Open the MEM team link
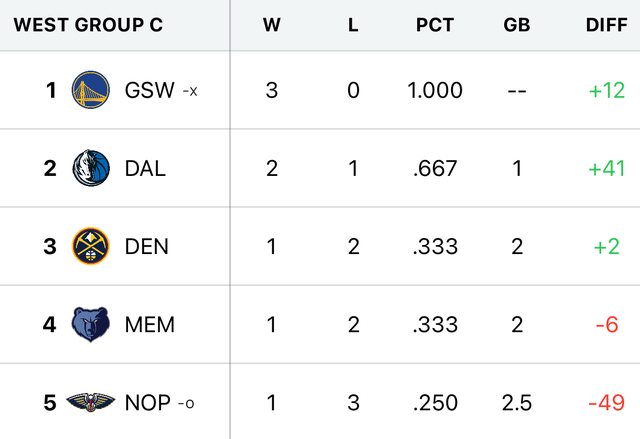640x439 pixels. [x=150, y=324]
